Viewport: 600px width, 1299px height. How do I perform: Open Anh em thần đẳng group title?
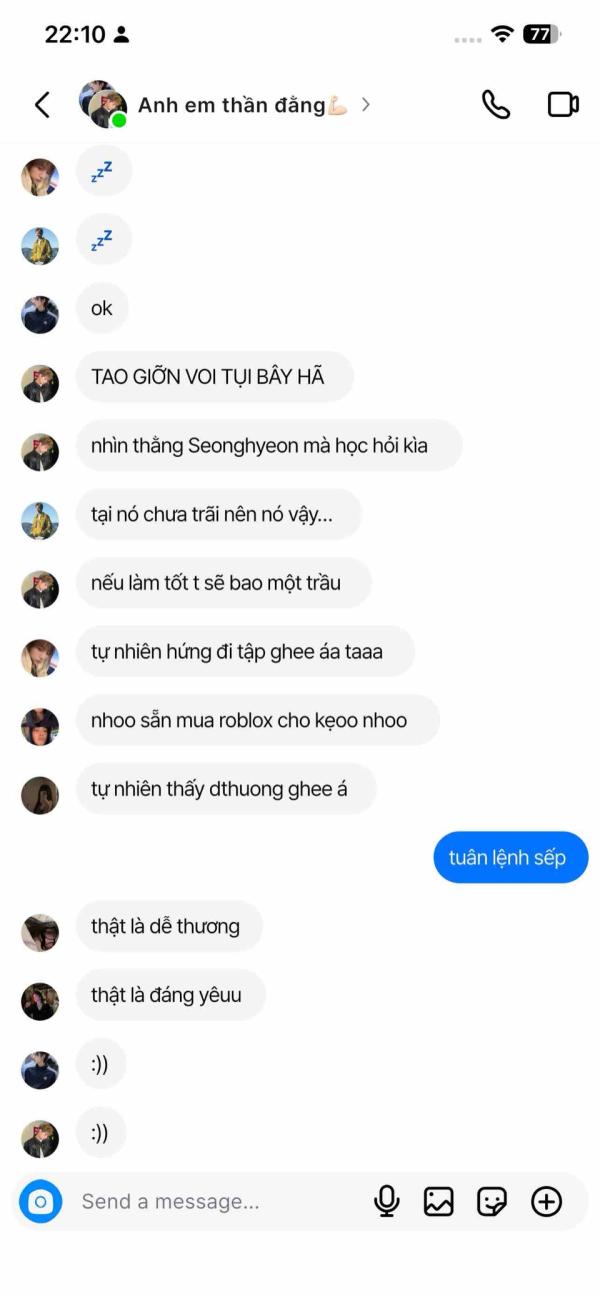[x=243, y=105]
